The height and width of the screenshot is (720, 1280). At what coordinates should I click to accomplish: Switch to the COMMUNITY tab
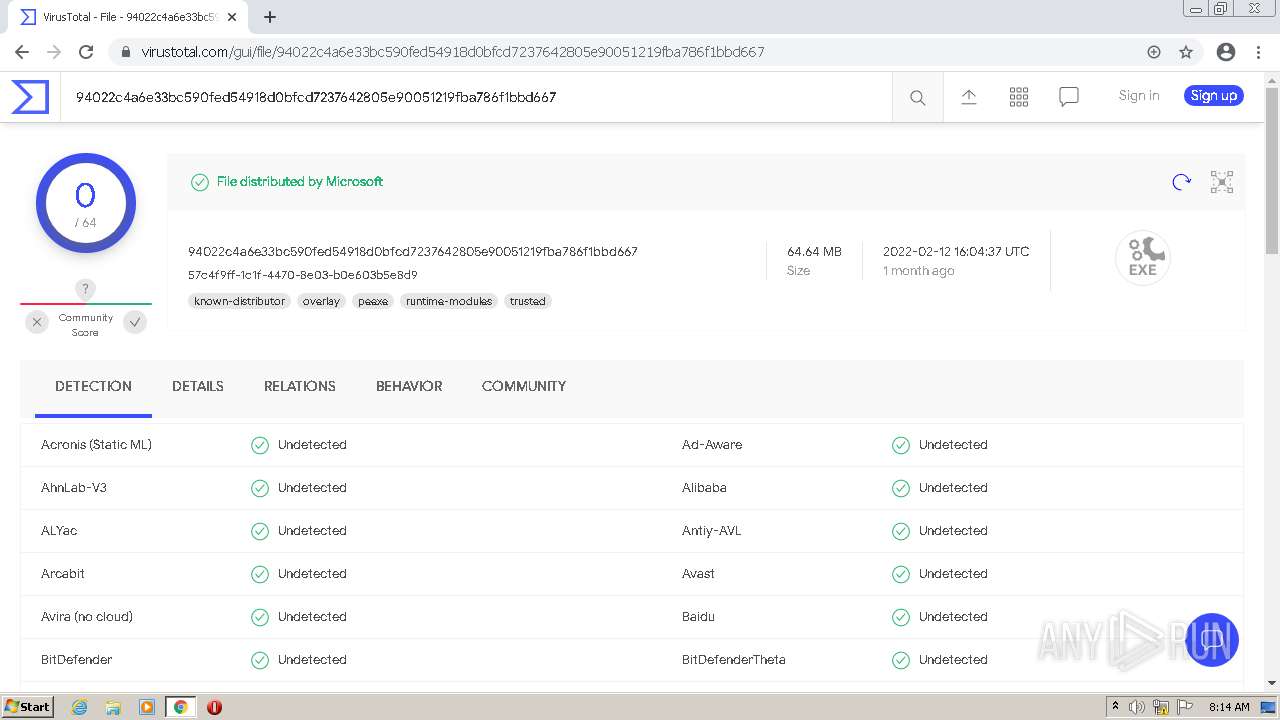coord(524,386)
